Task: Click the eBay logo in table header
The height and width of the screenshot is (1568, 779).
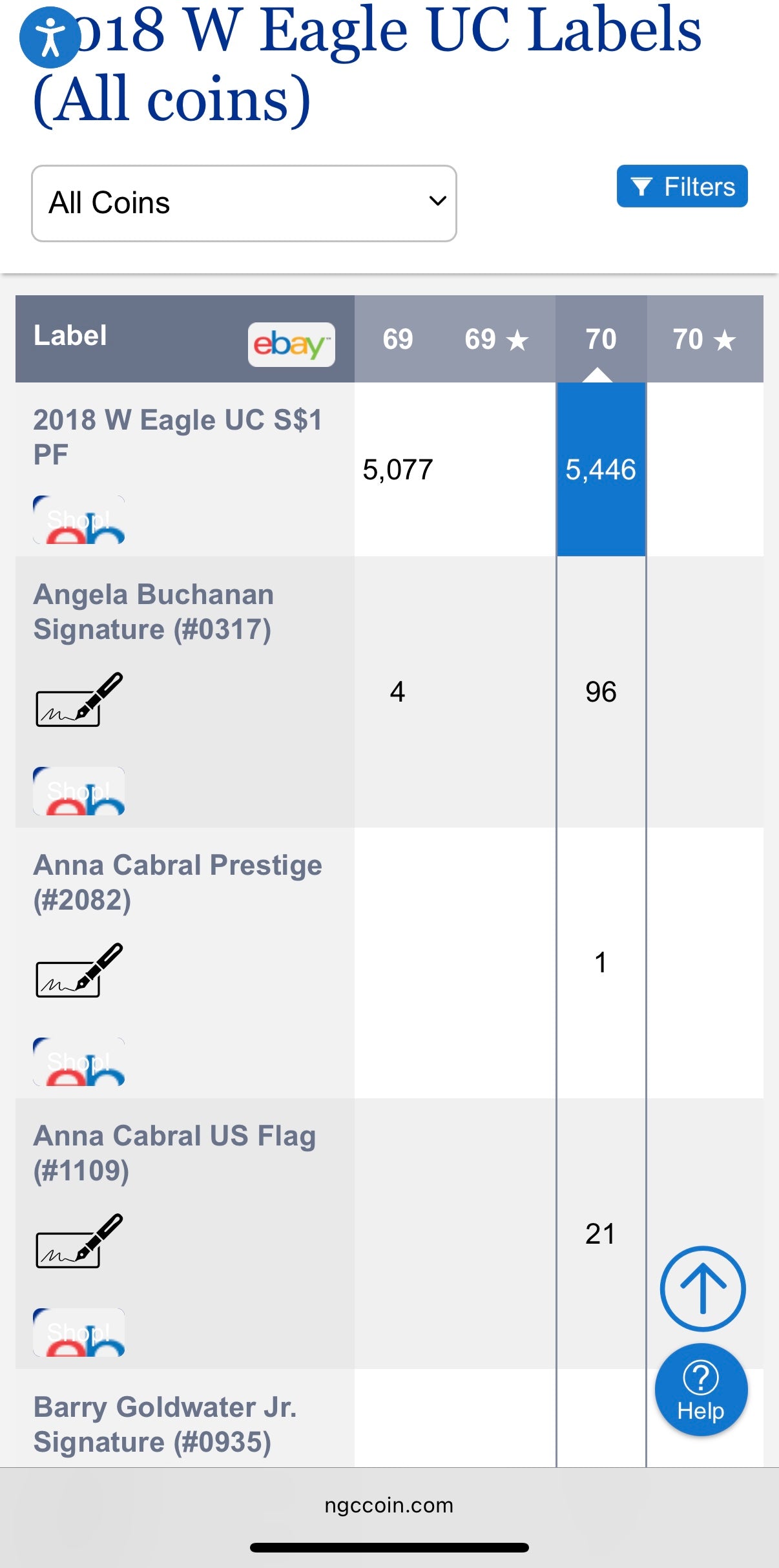Action: point(291,344)
